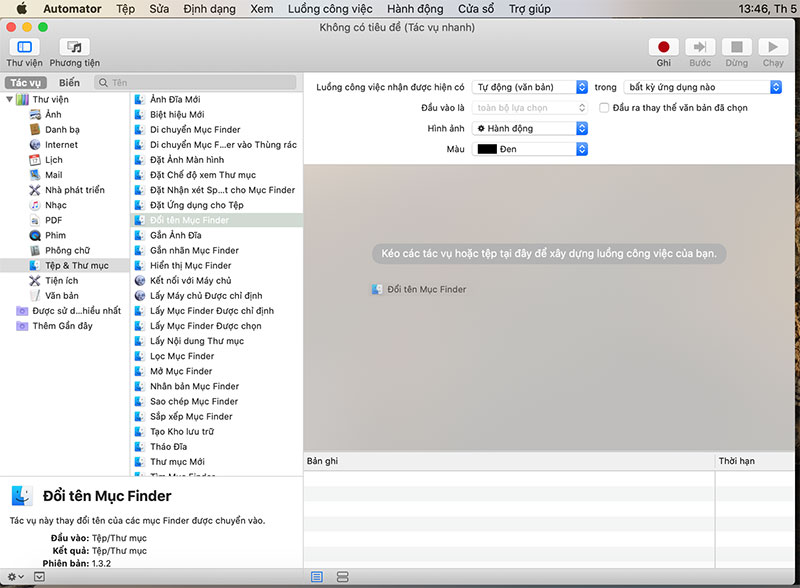This screenshot has width=800, height=588.
Task: Stop workflow with the Dừng button
Action: click(737, 47)
